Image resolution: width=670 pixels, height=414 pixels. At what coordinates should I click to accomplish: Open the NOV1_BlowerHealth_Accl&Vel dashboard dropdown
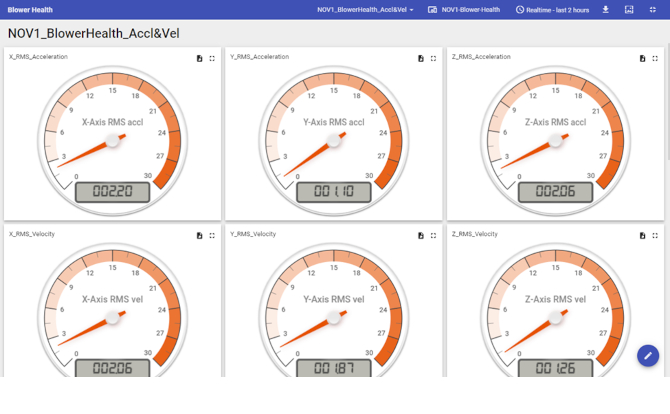365,10
